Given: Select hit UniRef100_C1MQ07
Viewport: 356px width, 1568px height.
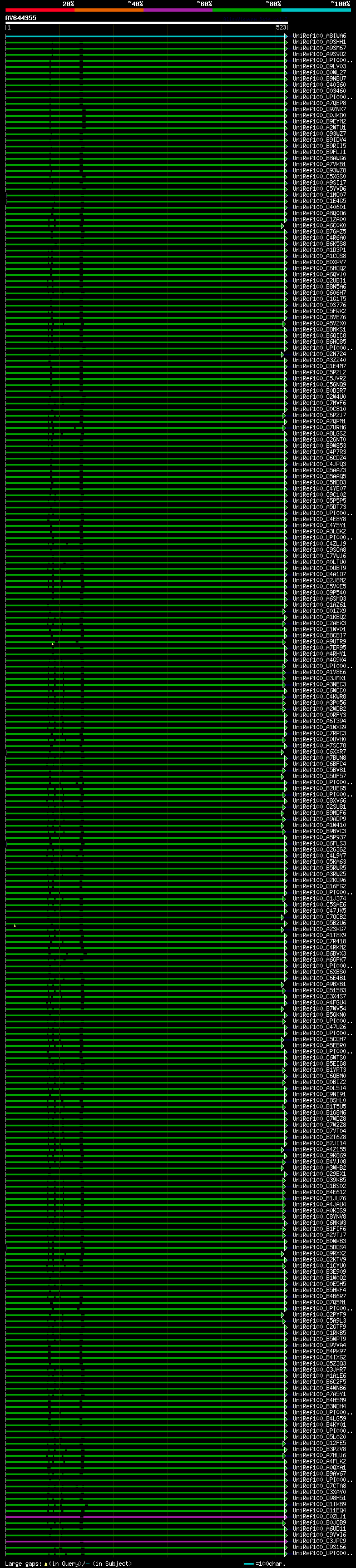Looking at the screenshot, I should coord(319,195).
